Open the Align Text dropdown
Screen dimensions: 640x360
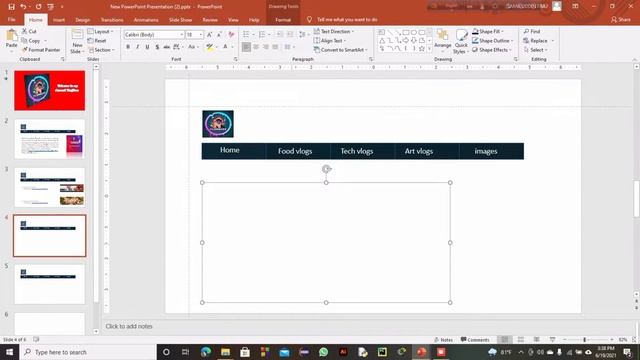coord(330,41)
